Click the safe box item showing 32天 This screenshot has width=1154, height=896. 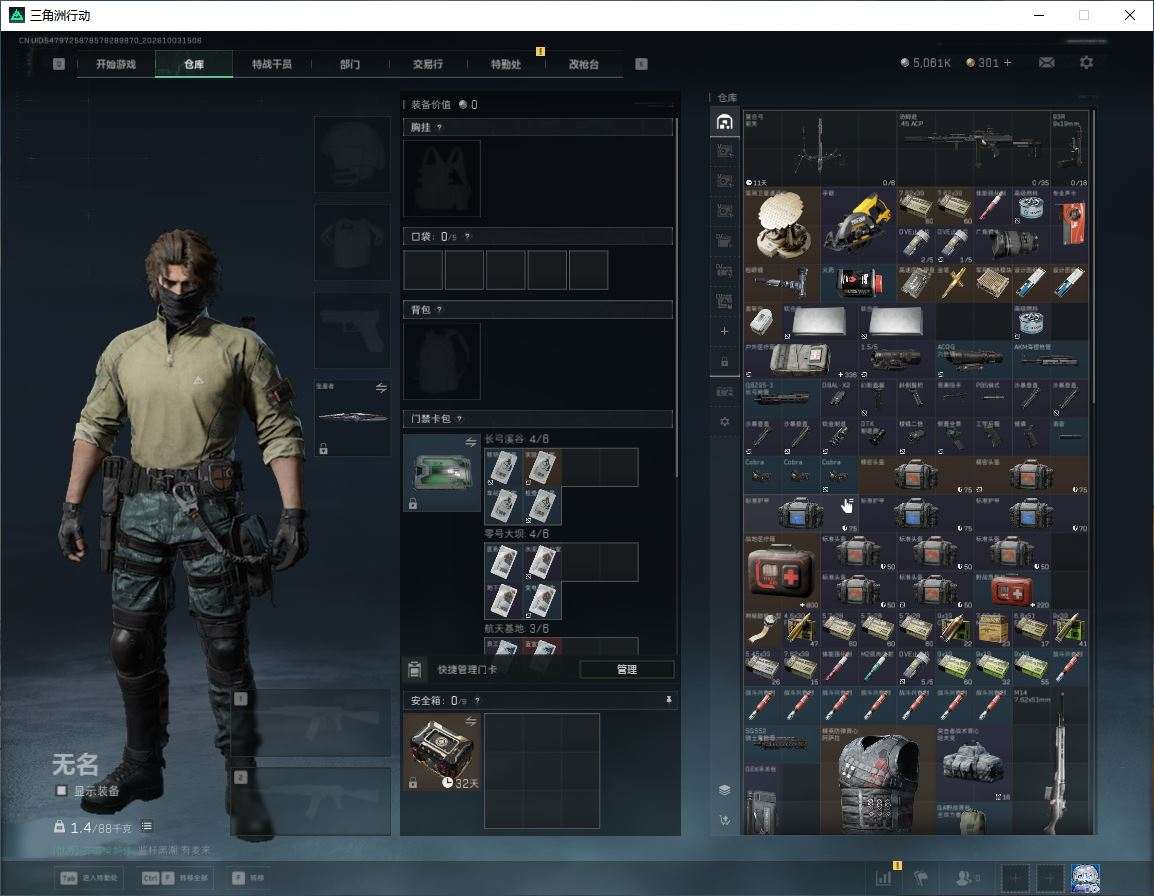442,752
